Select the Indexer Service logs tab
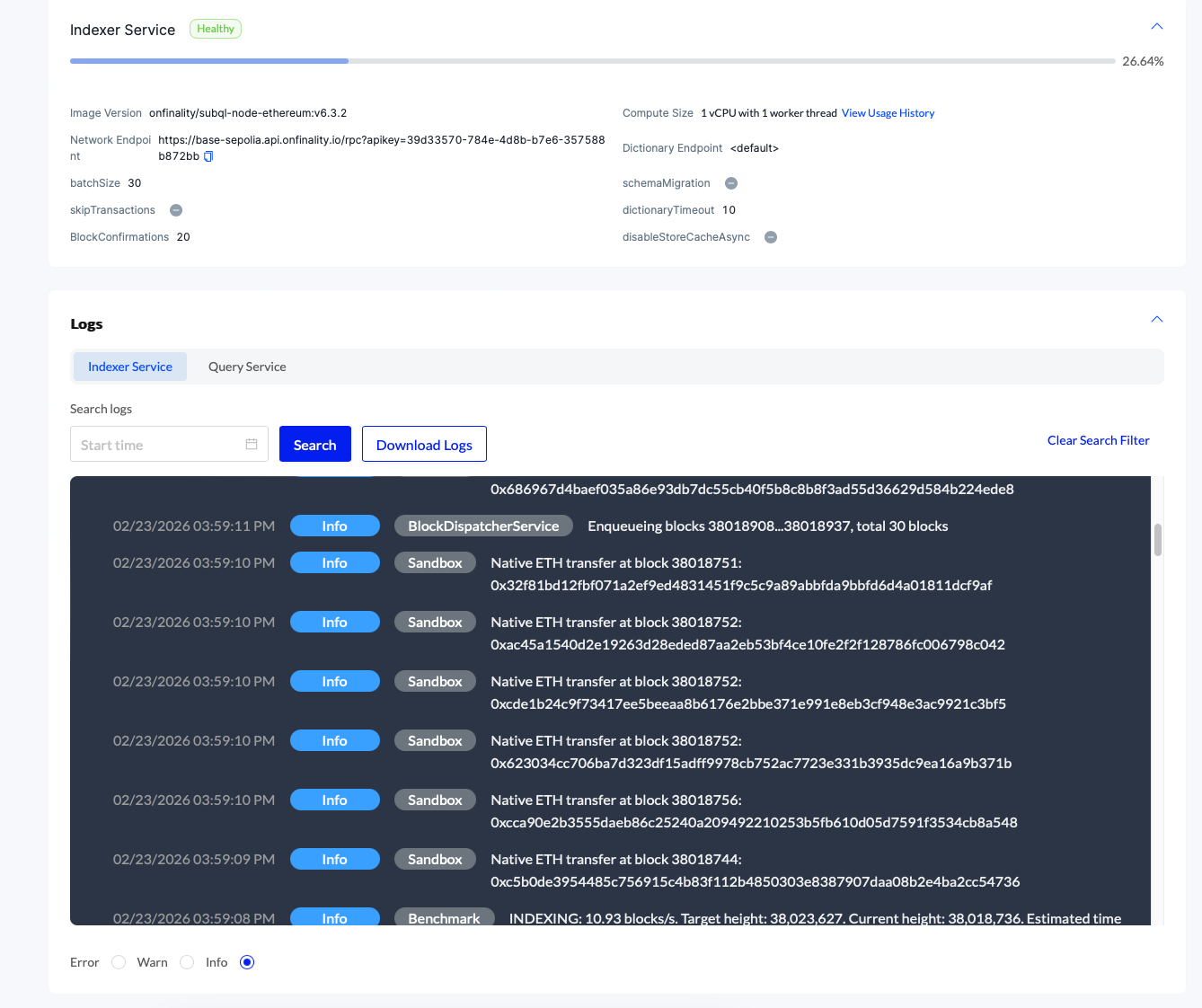The width and height of the screenshot is (1202, 1008). click(x=130, y=367)
